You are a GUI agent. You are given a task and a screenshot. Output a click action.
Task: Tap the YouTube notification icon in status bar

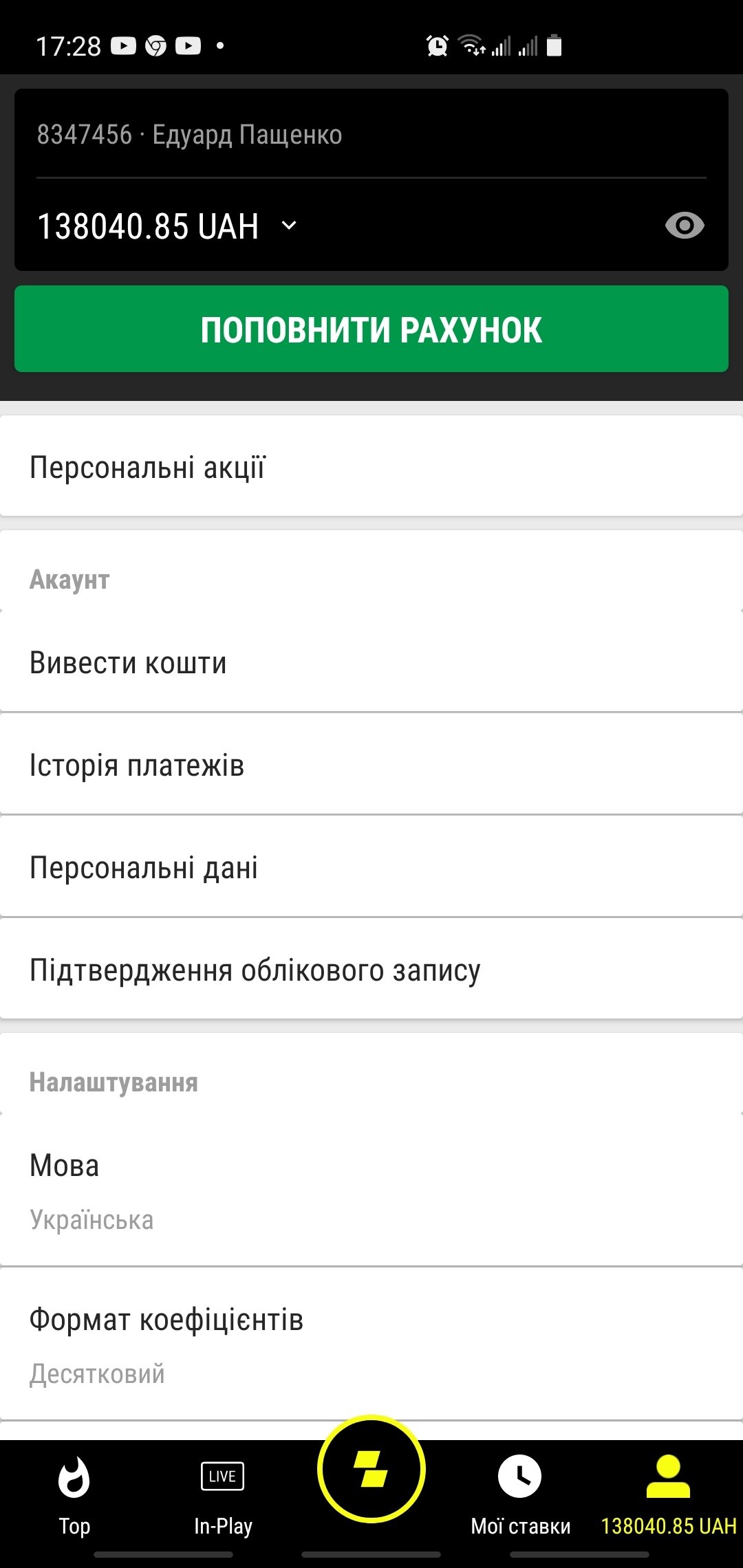[x=124, y=46]
